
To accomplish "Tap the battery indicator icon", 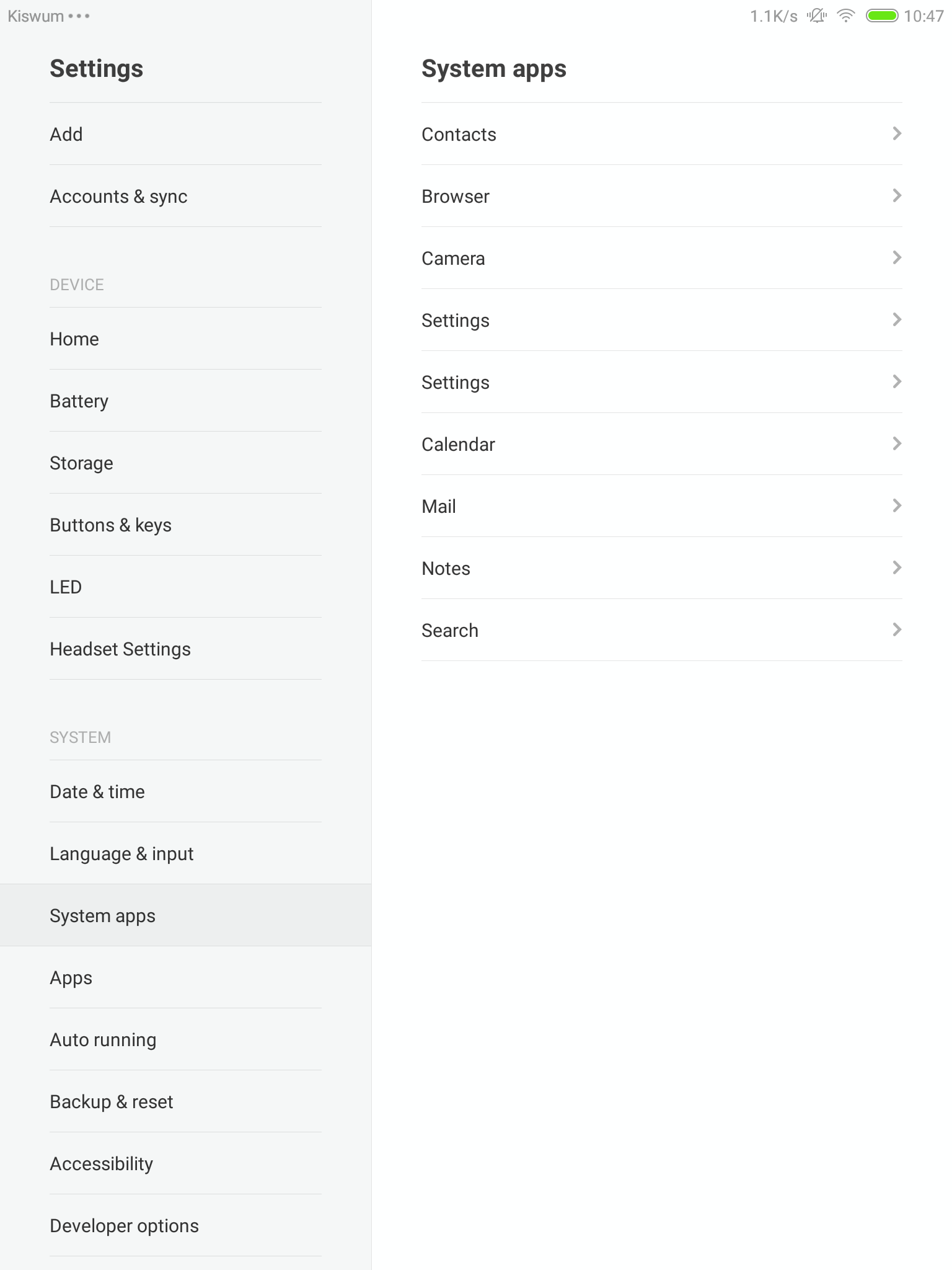I will pyautogui.click(x=882, y=16).
